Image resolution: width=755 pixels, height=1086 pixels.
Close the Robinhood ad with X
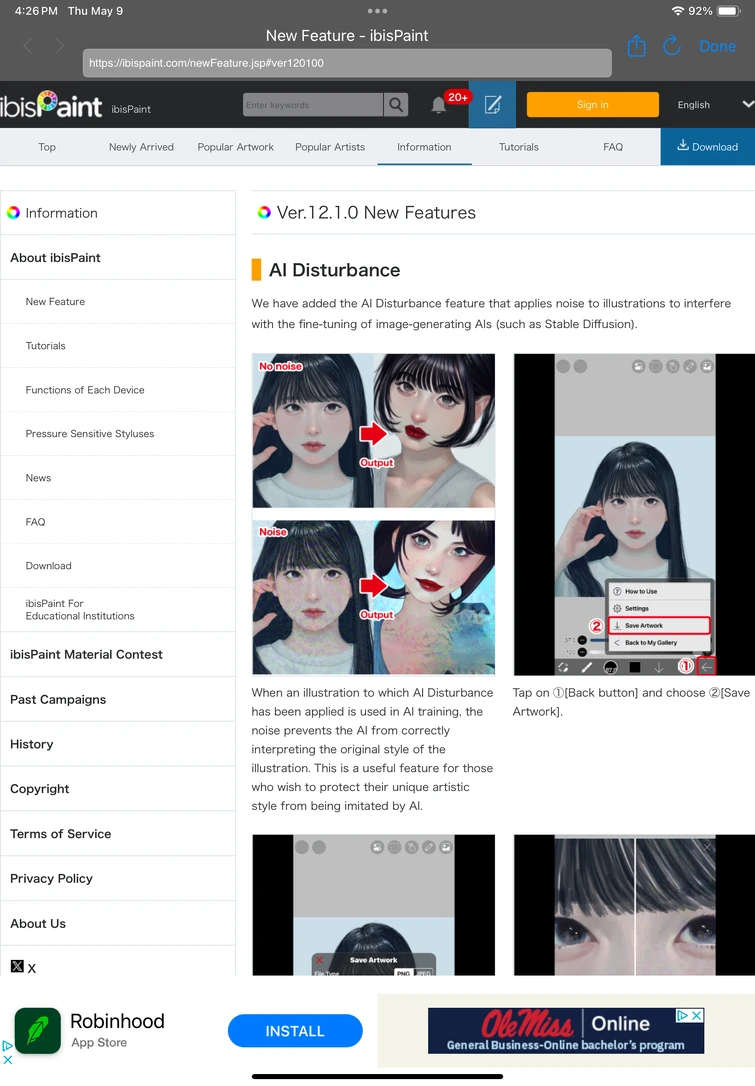point(8,1060)
